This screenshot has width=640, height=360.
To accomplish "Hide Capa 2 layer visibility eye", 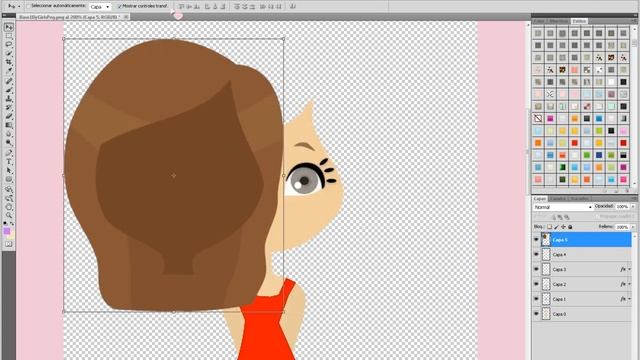I will [x=536, y=284].
